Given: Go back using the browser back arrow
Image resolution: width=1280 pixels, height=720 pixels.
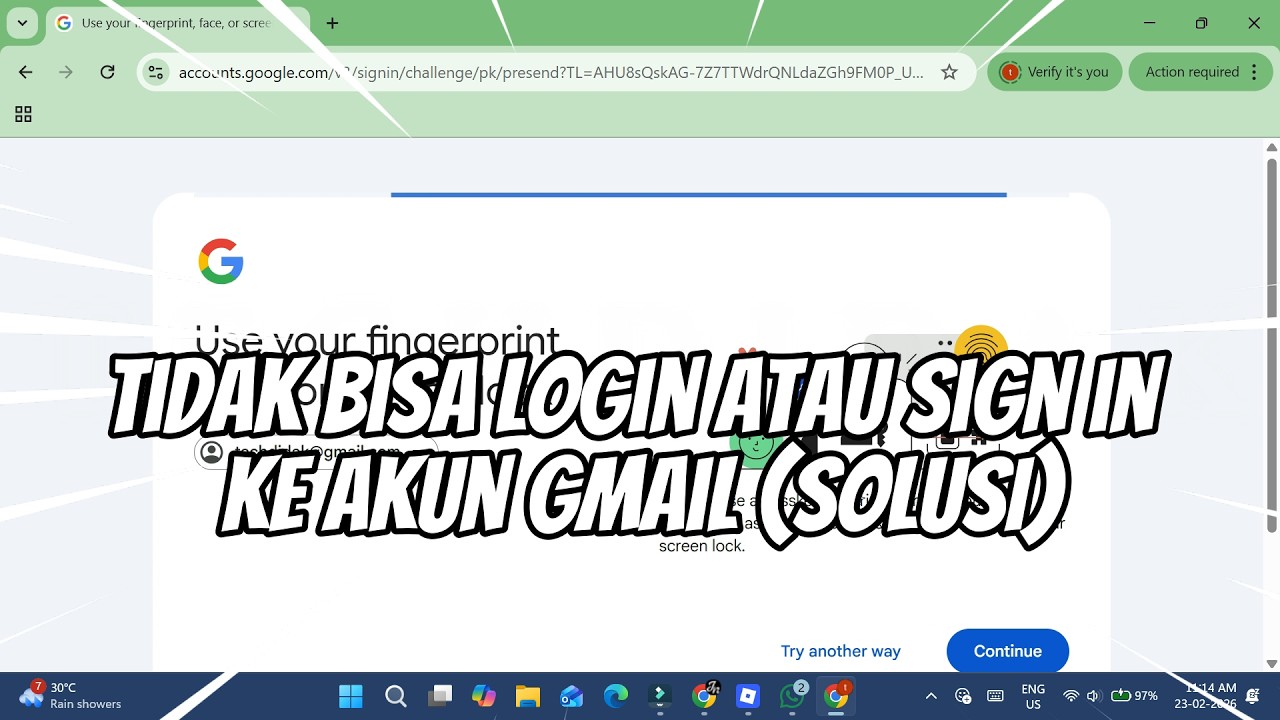Looking at the screenshot, I should (x=26, y=72).
